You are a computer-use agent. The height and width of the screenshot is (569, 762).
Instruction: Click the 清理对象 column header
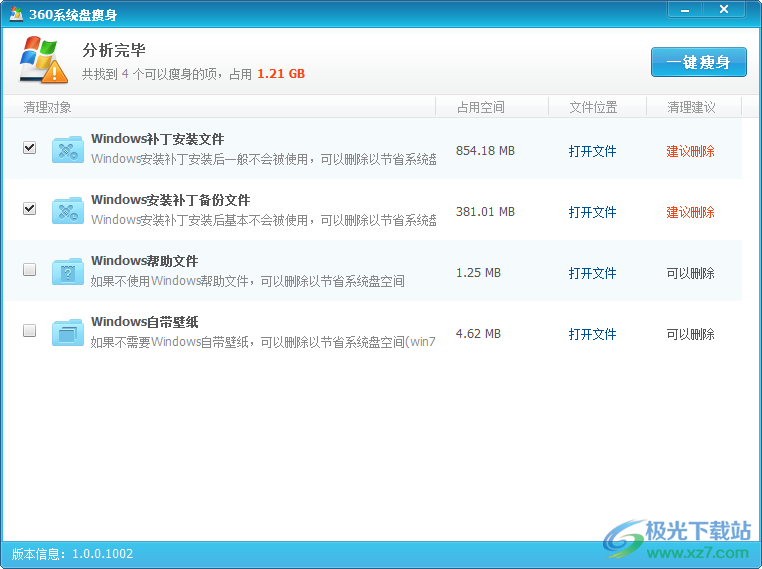(x=48, y=107)
